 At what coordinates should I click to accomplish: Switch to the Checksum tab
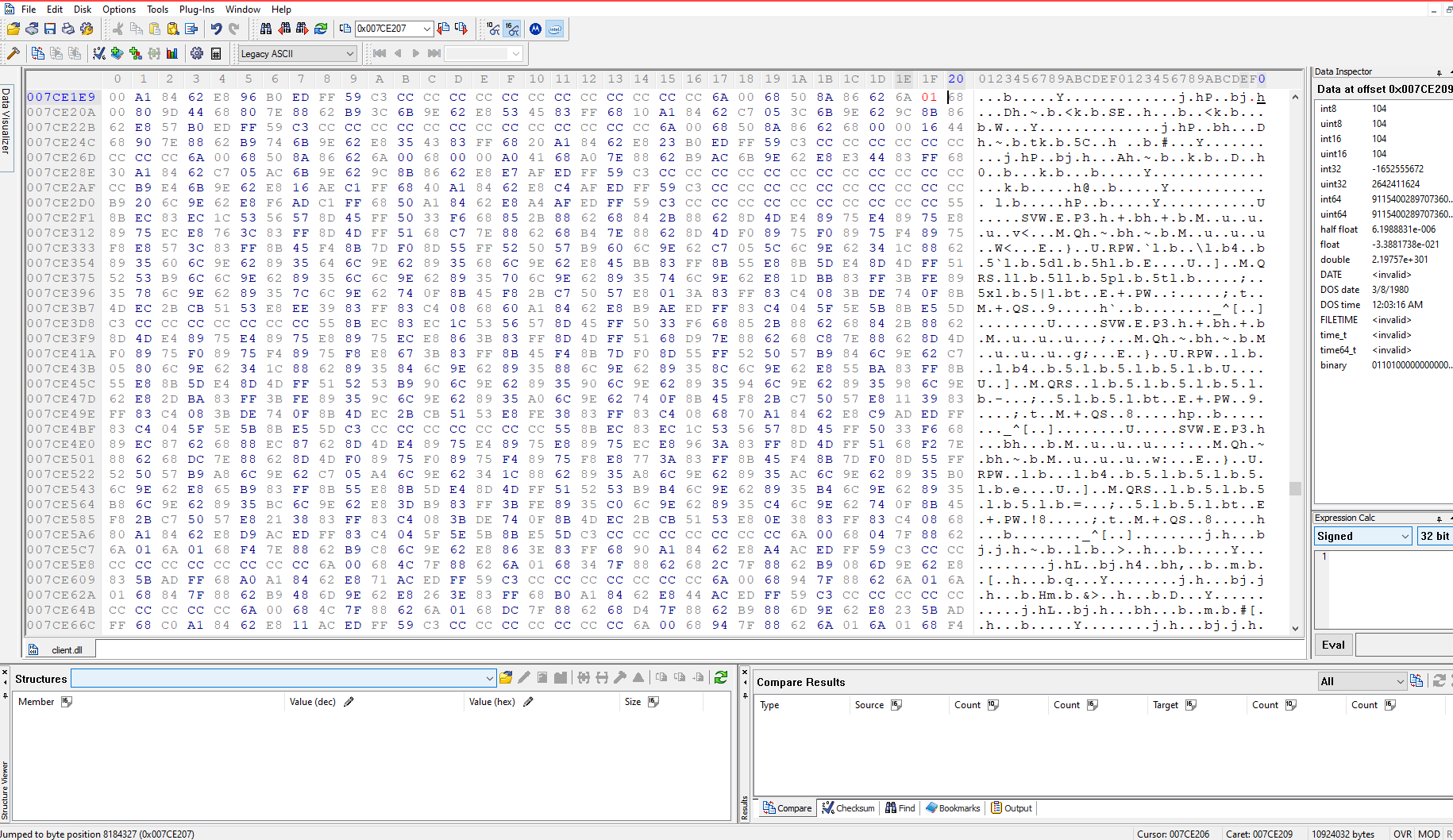848,808
